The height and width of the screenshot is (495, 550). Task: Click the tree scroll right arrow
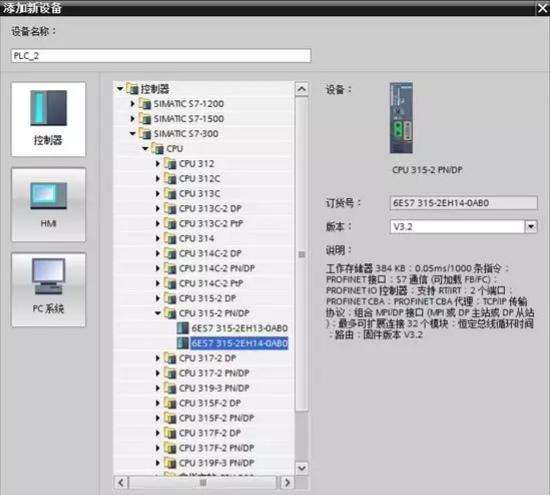287,483
